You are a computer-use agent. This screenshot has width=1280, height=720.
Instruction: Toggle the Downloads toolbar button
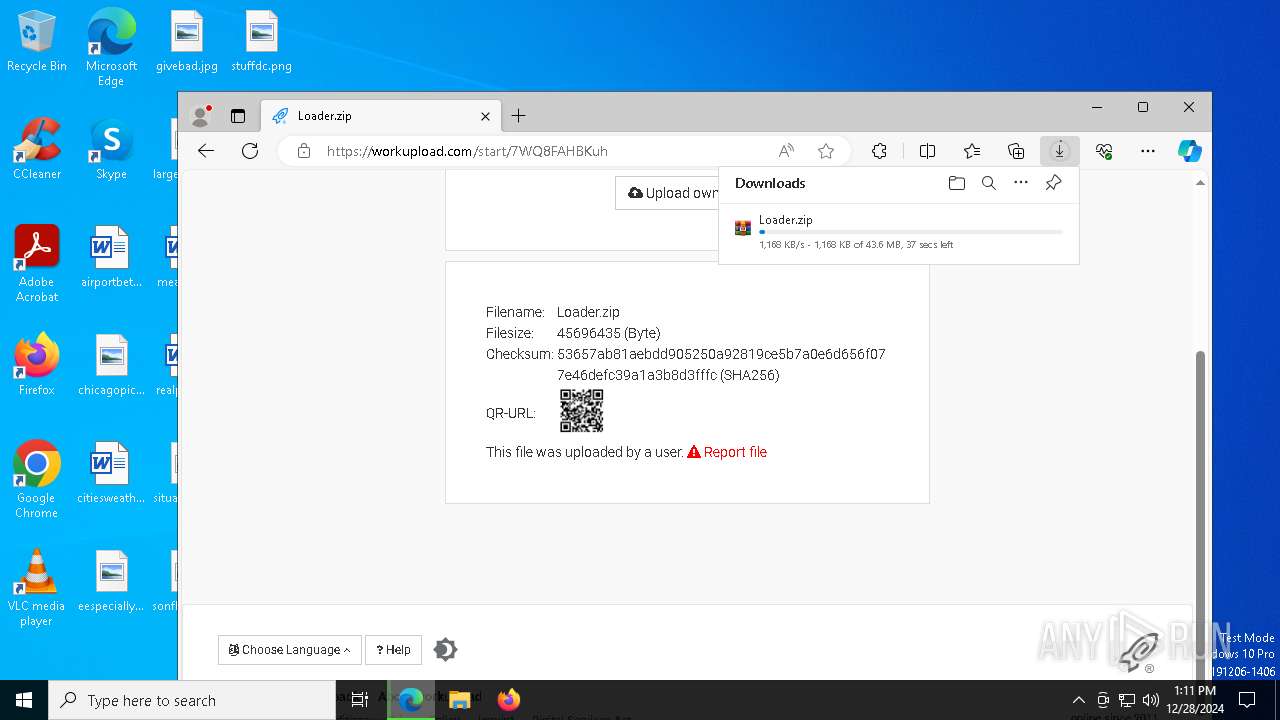pyautogui.click(x=1059, y=151)
